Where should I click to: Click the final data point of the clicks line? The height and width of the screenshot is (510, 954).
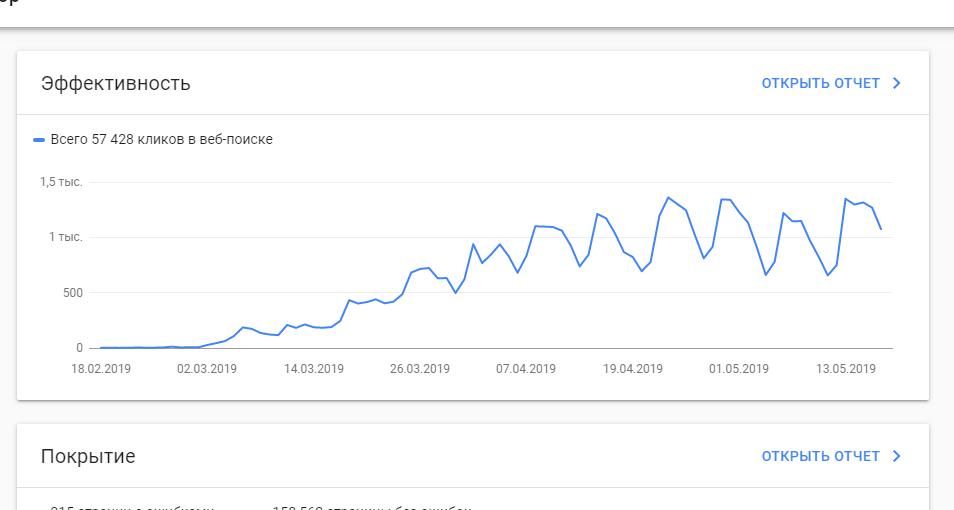click(881, 229)
